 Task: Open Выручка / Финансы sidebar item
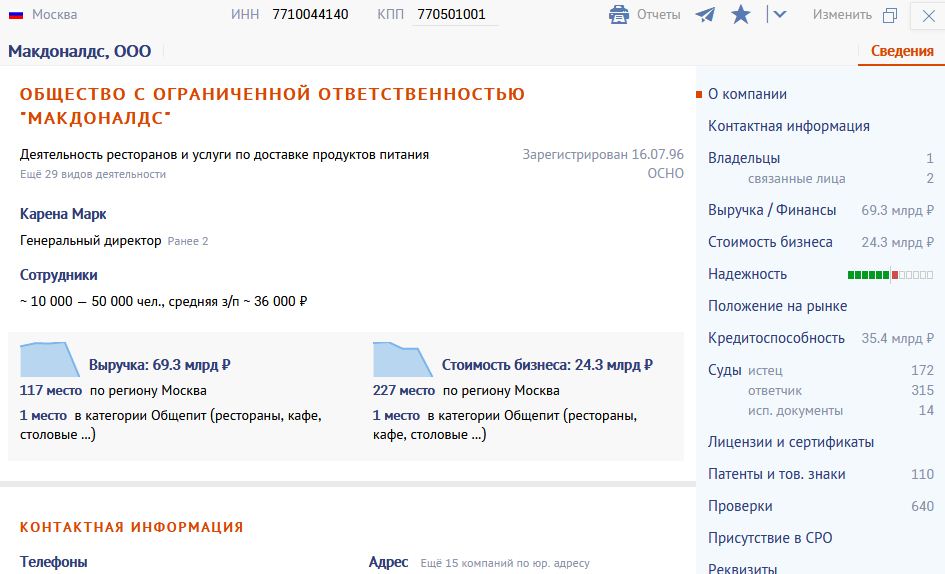pyautogui.click(x=772, y=210)
